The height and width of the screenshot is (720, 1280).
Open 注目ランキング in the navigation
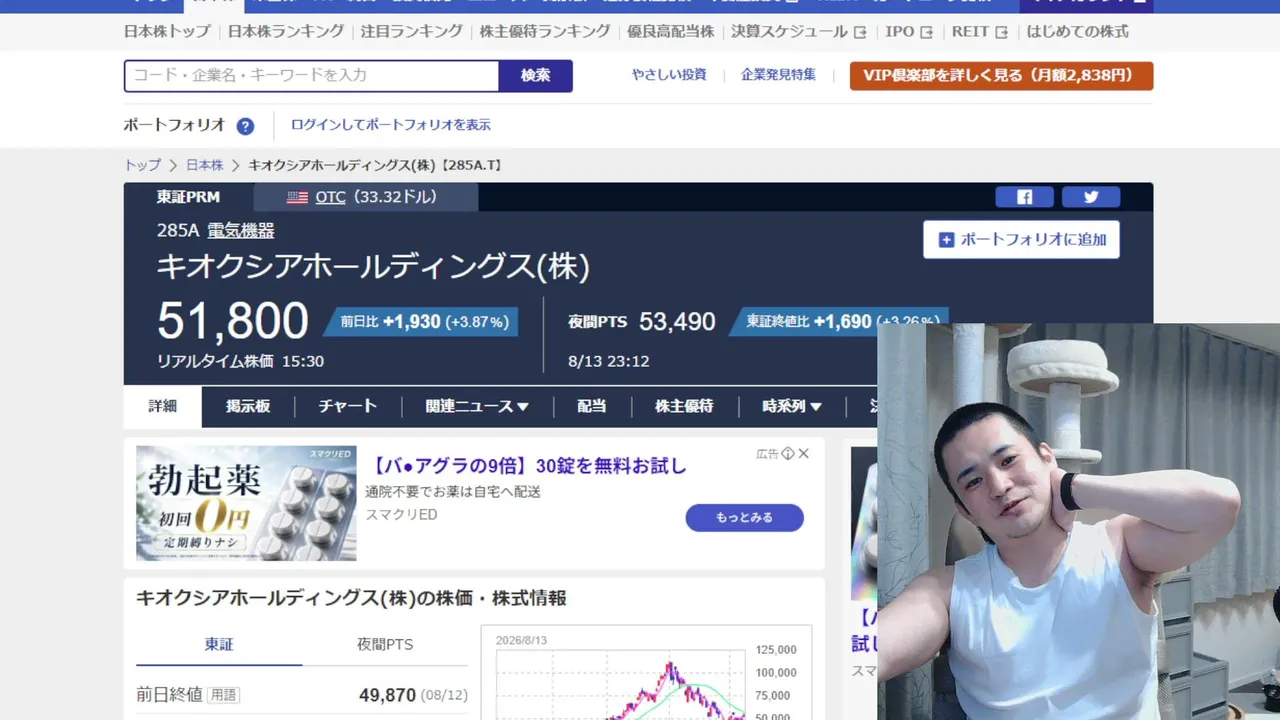pos(412,32)
